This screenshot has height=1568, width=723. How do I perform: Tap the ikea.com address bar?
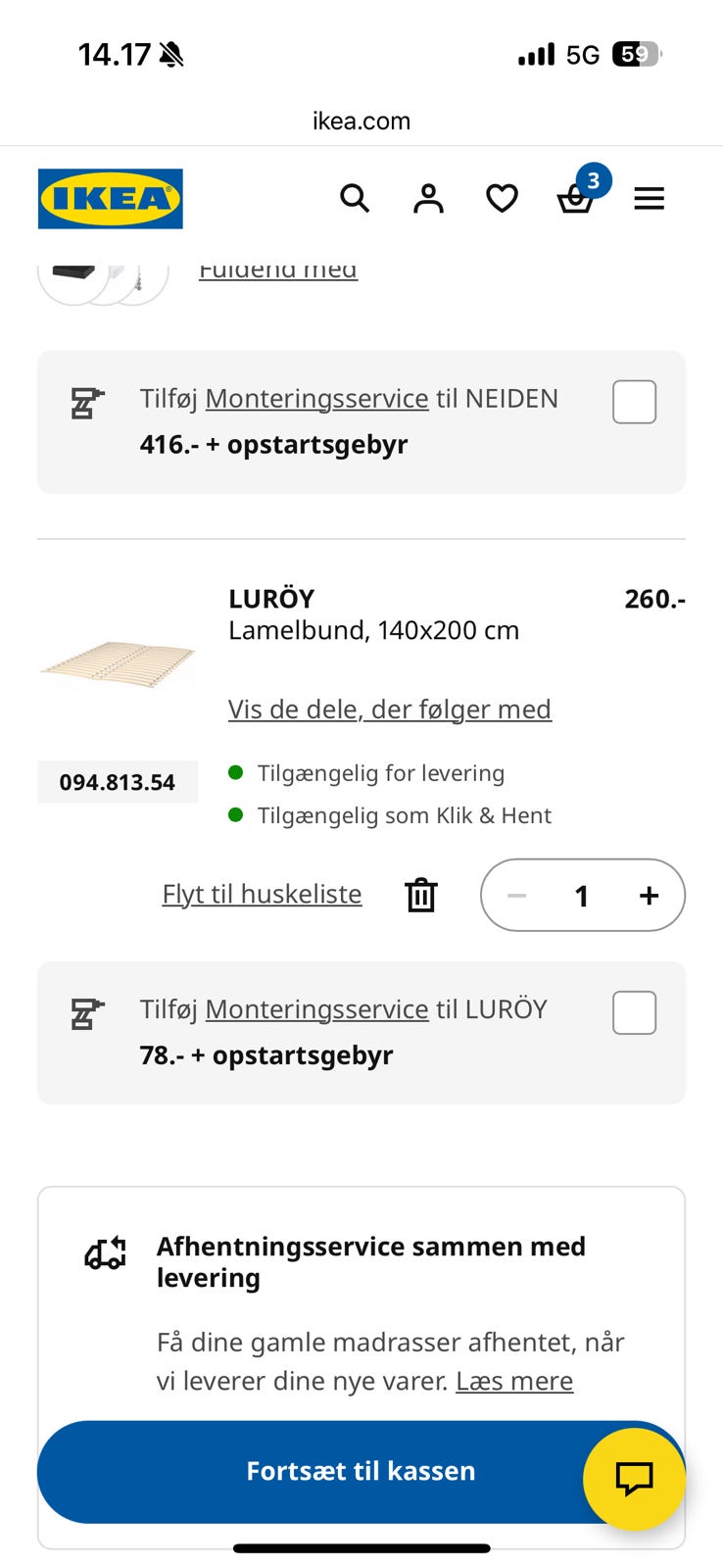click(361, 121)
